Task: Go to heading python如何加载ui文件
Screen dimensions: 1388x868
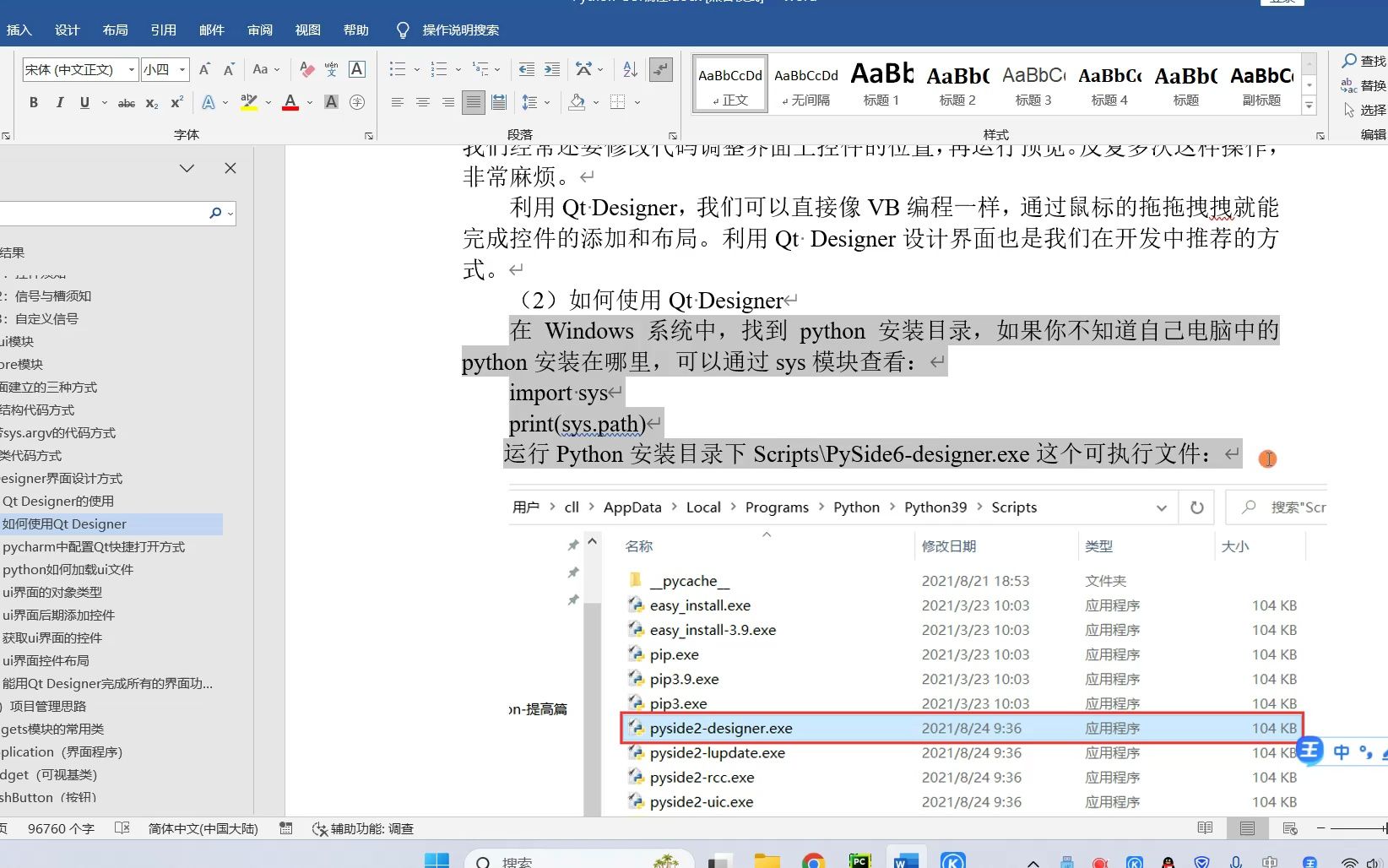Action: (x=68, y=570)
